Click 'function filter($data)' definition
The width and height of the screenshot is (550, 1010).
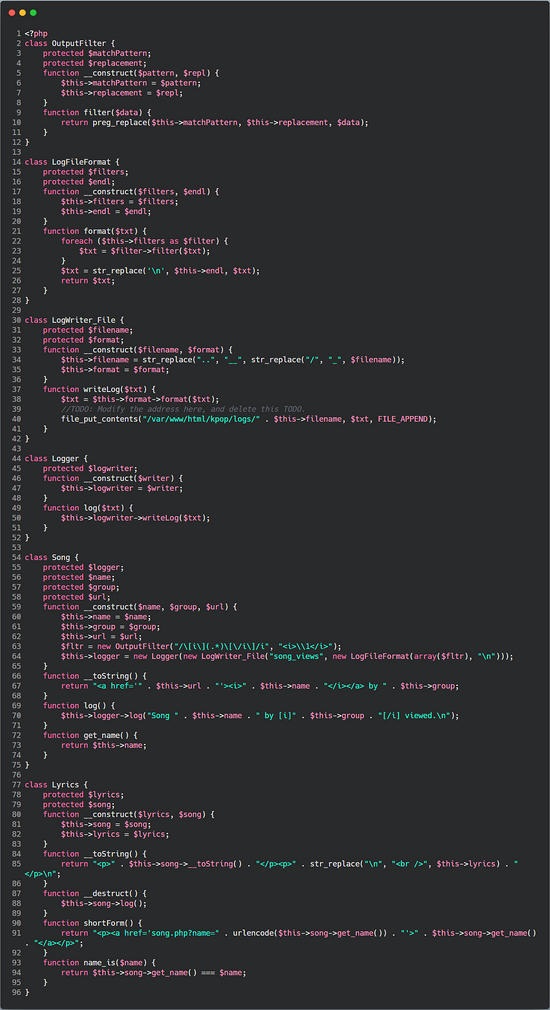point(97,112)
